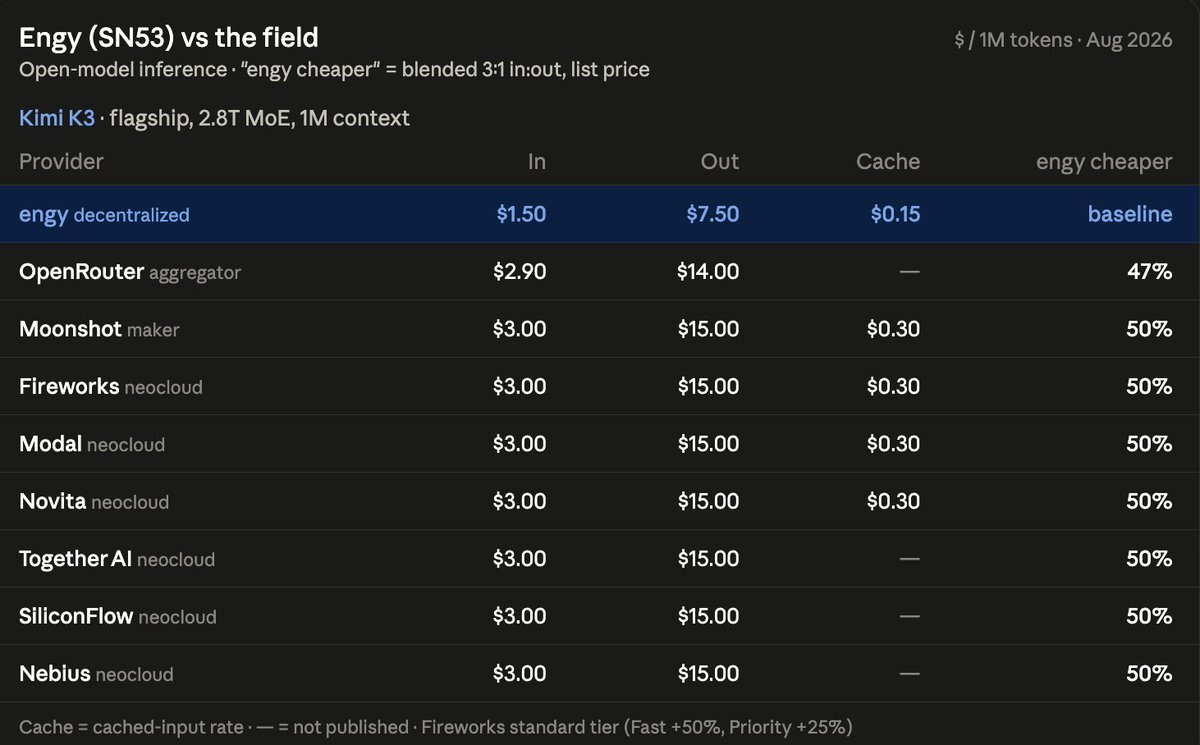Click the Engy (SN53) vs the field title

(x=169, y=38)
